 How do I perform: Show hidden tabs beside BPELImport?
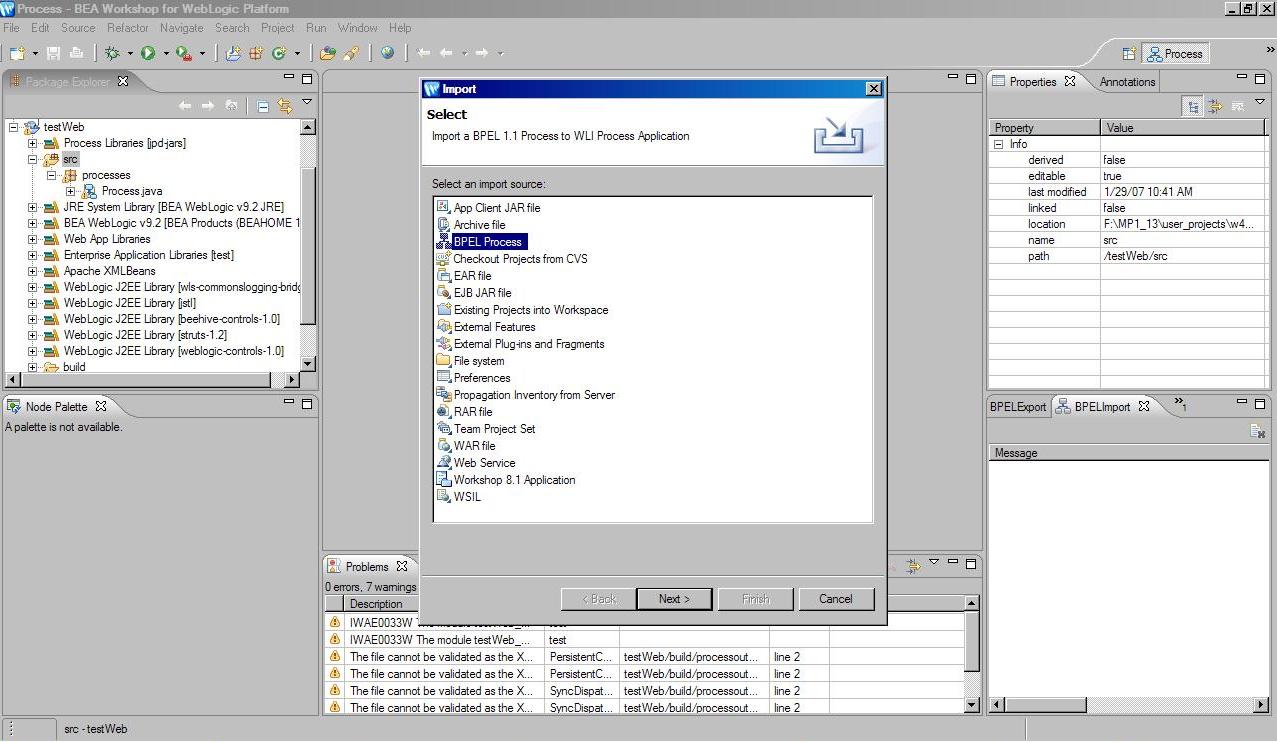(1181, 404)
